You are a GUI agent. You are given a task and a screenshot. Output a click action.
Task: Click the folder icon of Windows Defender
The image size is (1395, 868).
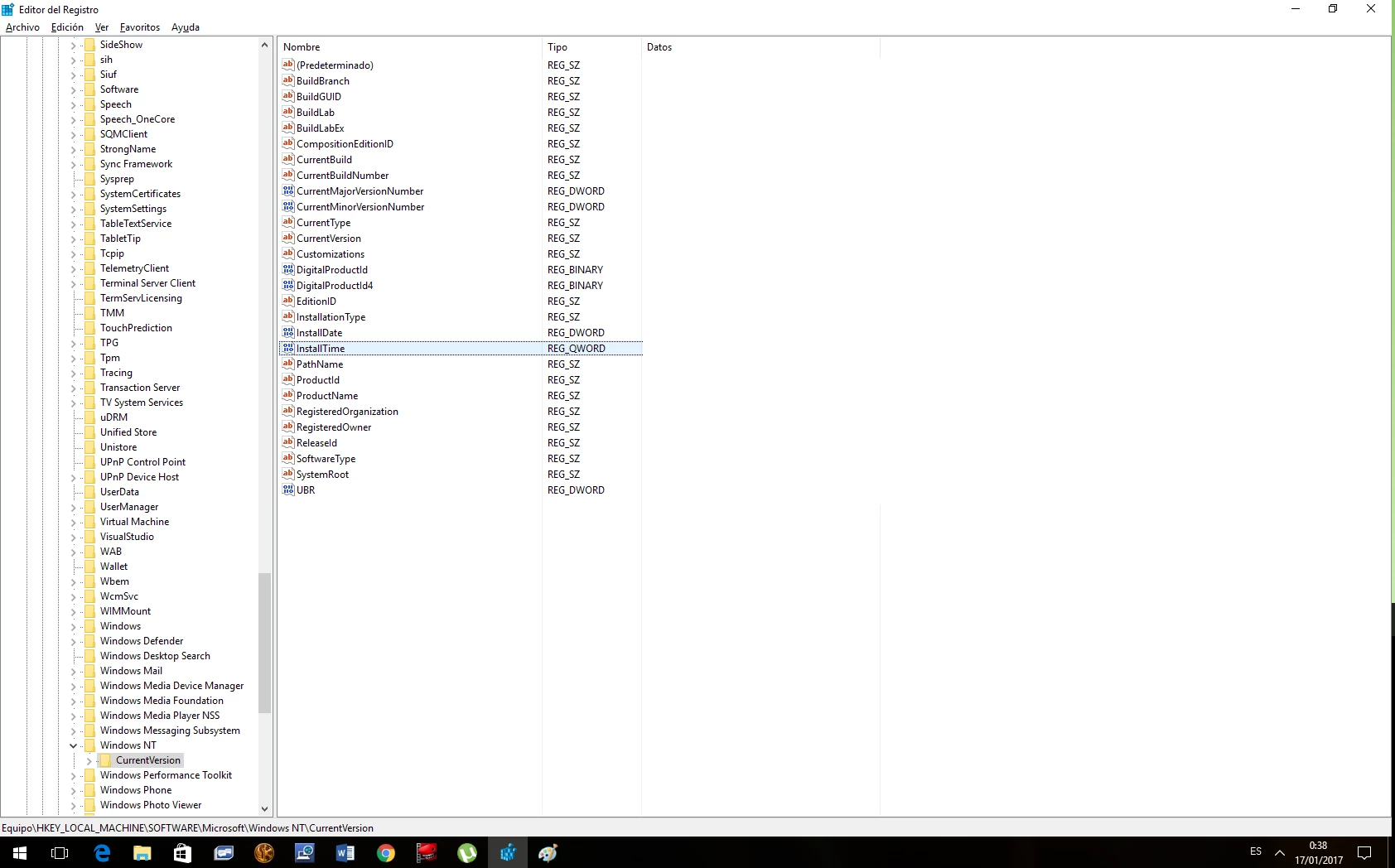pyautogui.click(x=89, y=641)
